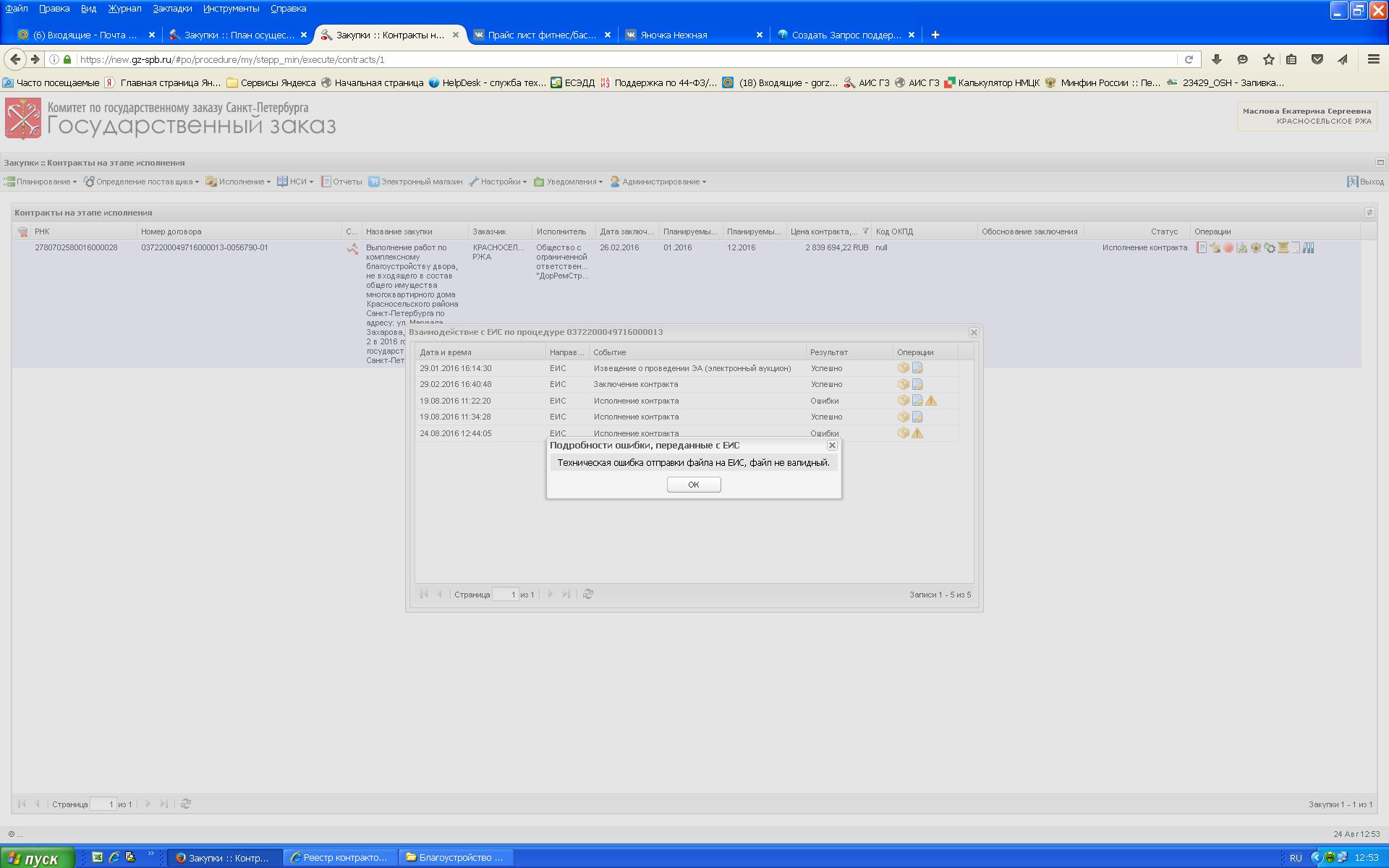This screenshot has width=1389, height=868.
Task: Click the binders archive icon in operations
Action: pos(1308,247)
